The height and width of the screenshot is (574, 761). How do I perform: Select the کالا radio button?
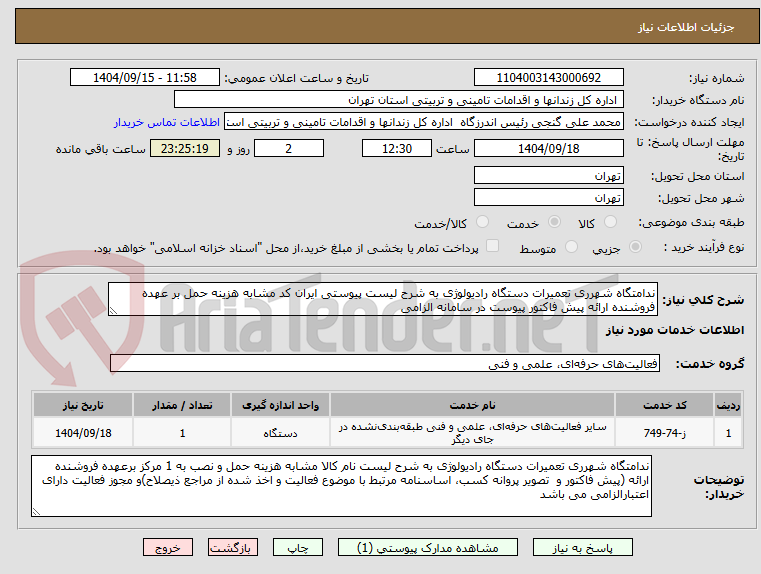click(x=610, y=222)
